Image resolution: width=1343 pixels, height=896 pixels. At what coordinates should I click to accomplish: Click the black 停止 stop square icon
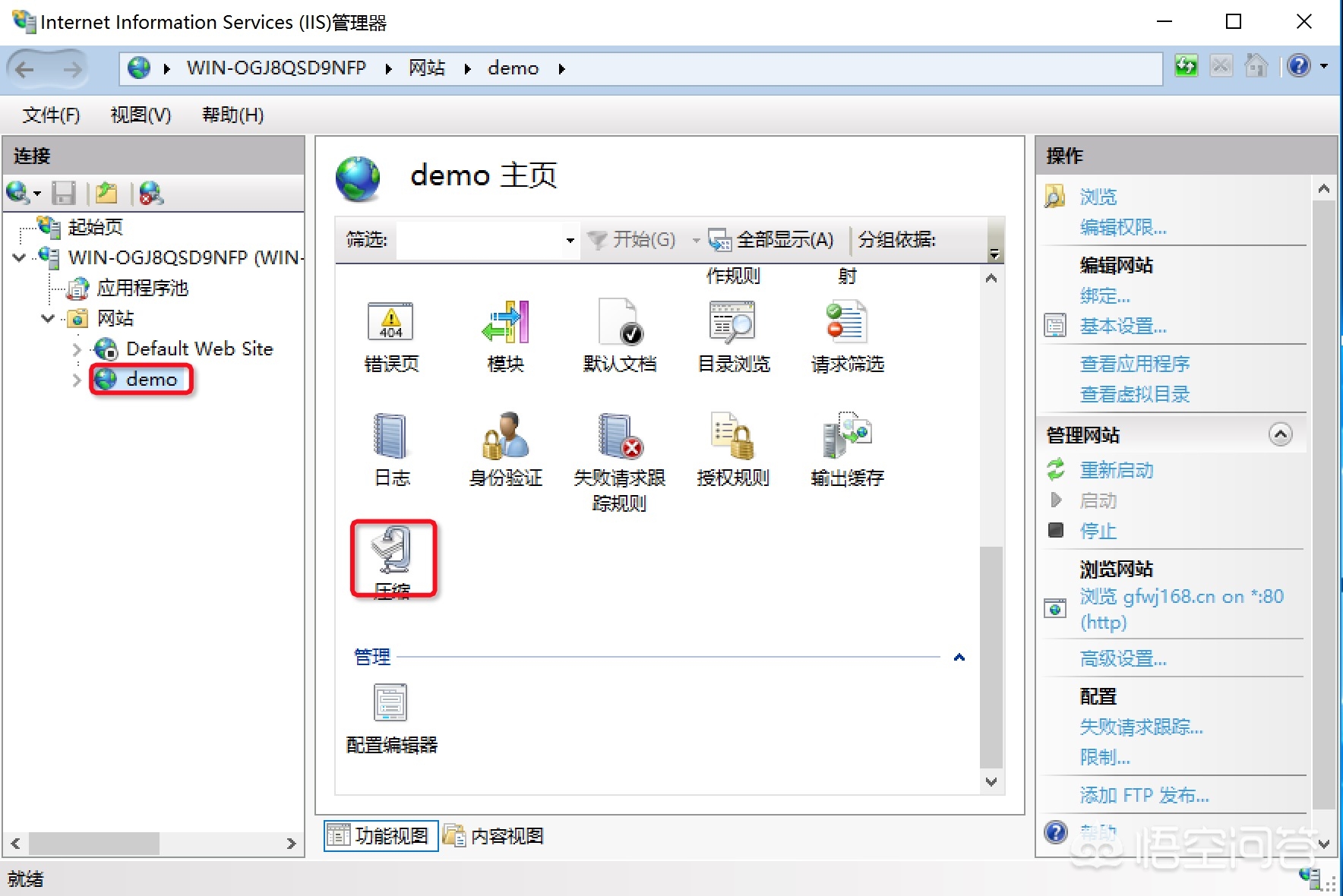pos(1056,530)
